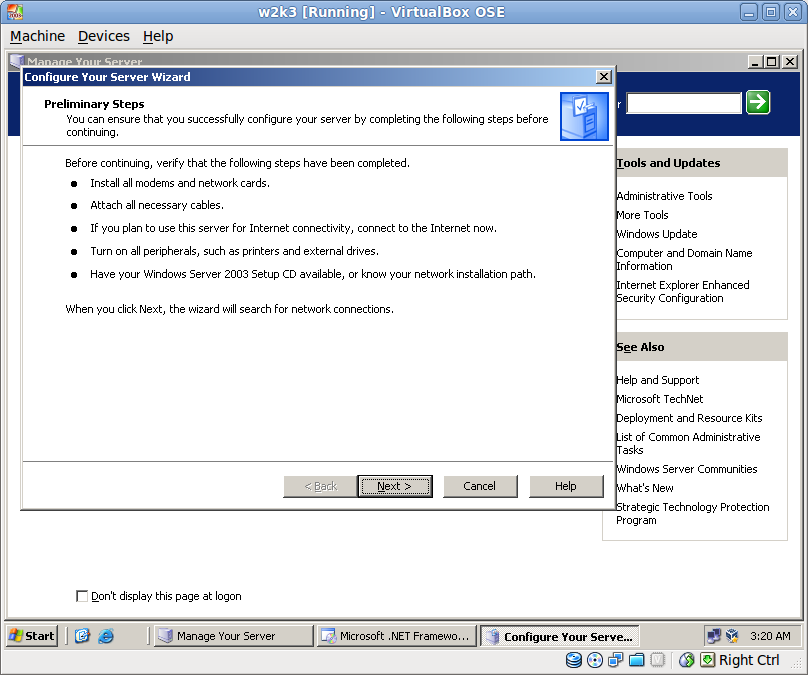Open the VirtualBox Help menu
The image size is (808, 675).
click(x=158, y=36)
